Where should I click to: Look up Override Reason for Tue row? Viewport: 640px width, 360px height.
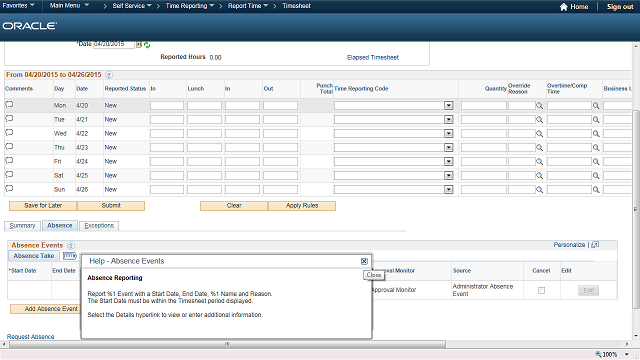(x=540, y=120)
